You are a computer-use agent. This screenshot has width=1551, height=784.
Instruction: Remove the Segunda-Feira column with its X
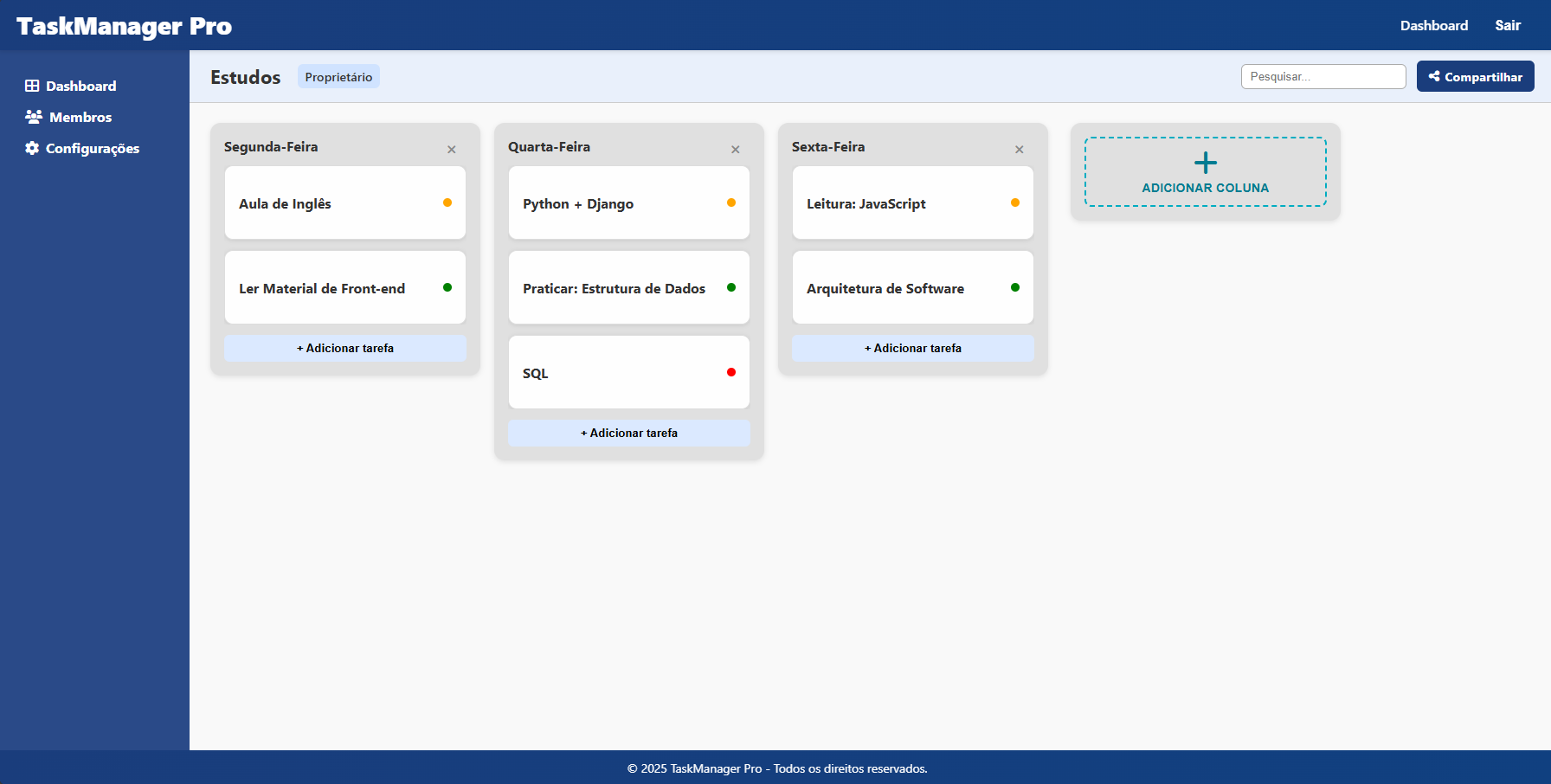tap(452, 150)
